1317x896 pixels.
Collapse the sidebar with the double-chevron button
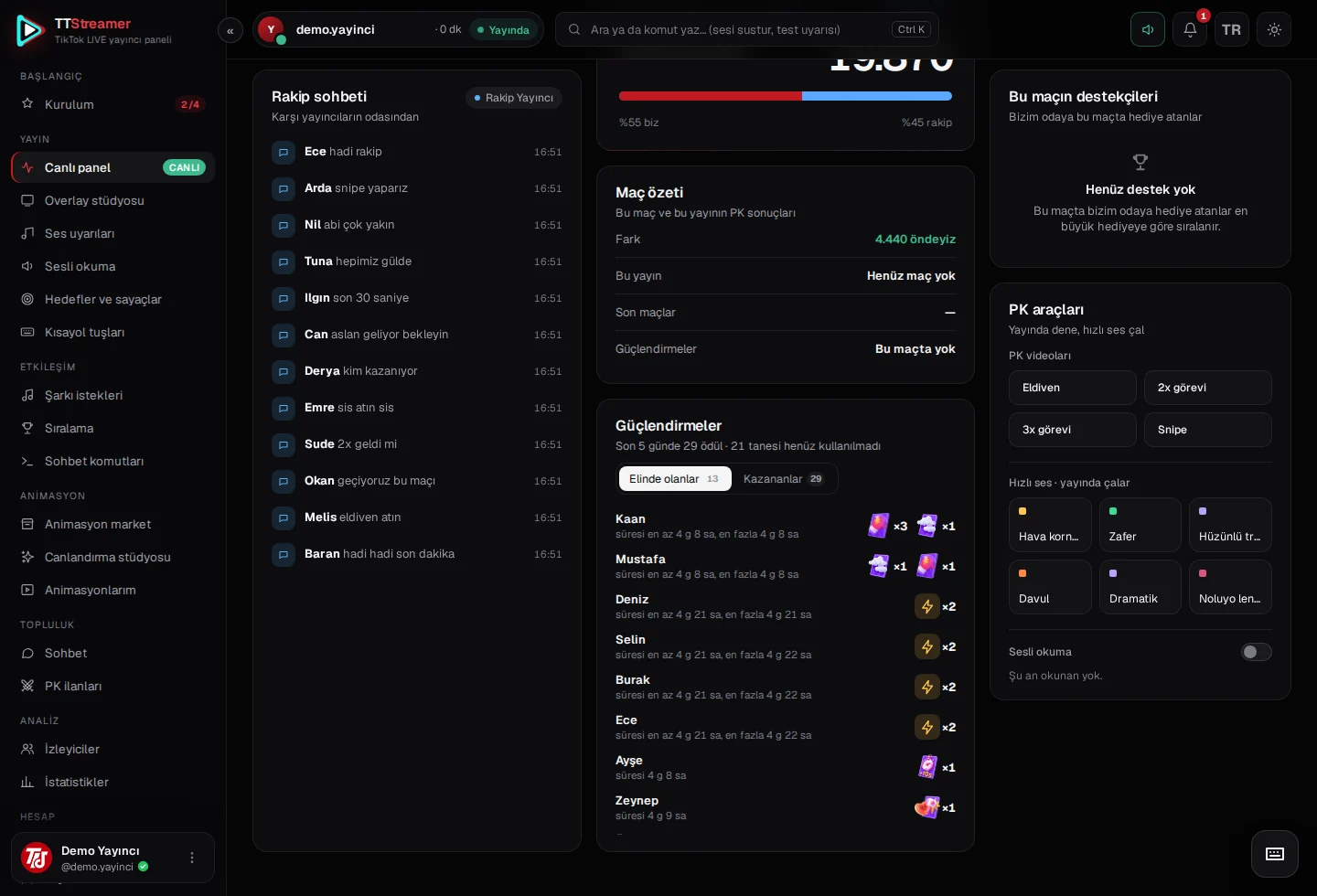coord(230,30)
